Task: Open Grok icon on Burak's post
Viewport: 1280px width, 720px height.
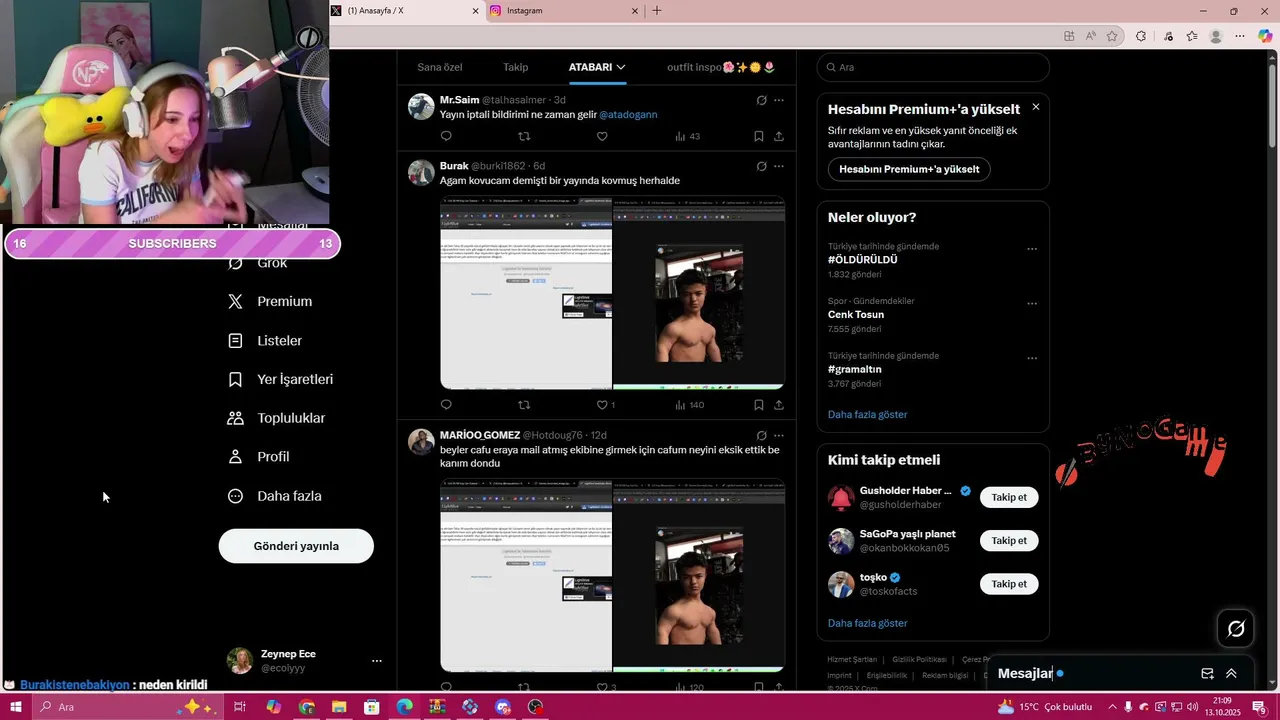Action: (761, 166)
